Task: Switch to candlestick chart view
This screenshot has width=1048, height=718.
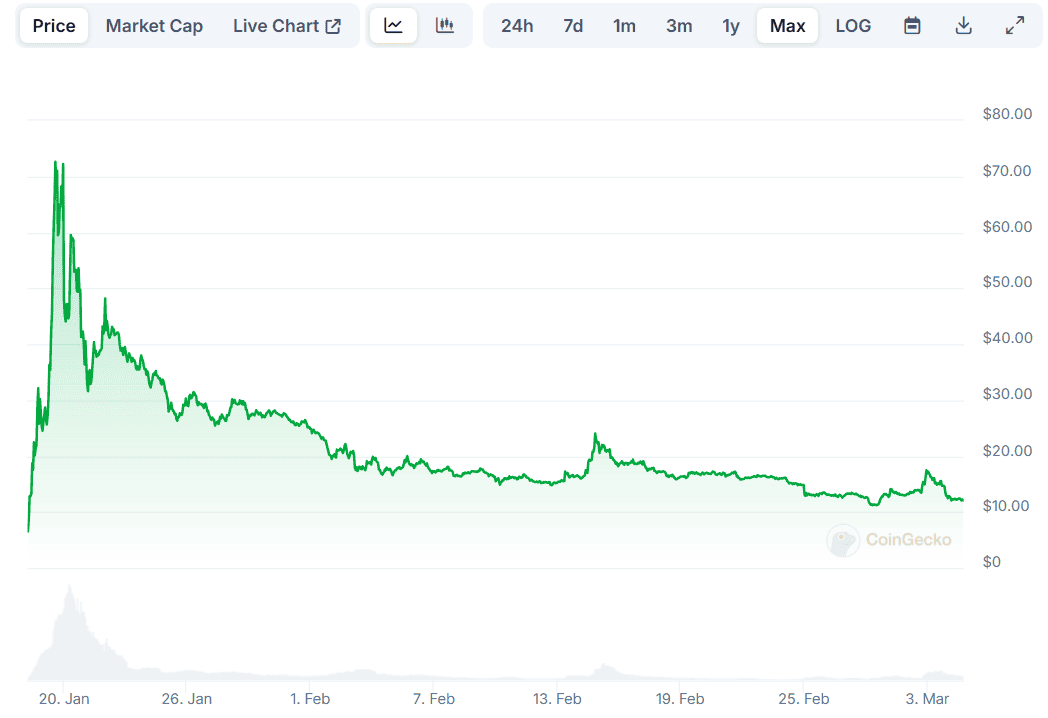Action: 445,26
